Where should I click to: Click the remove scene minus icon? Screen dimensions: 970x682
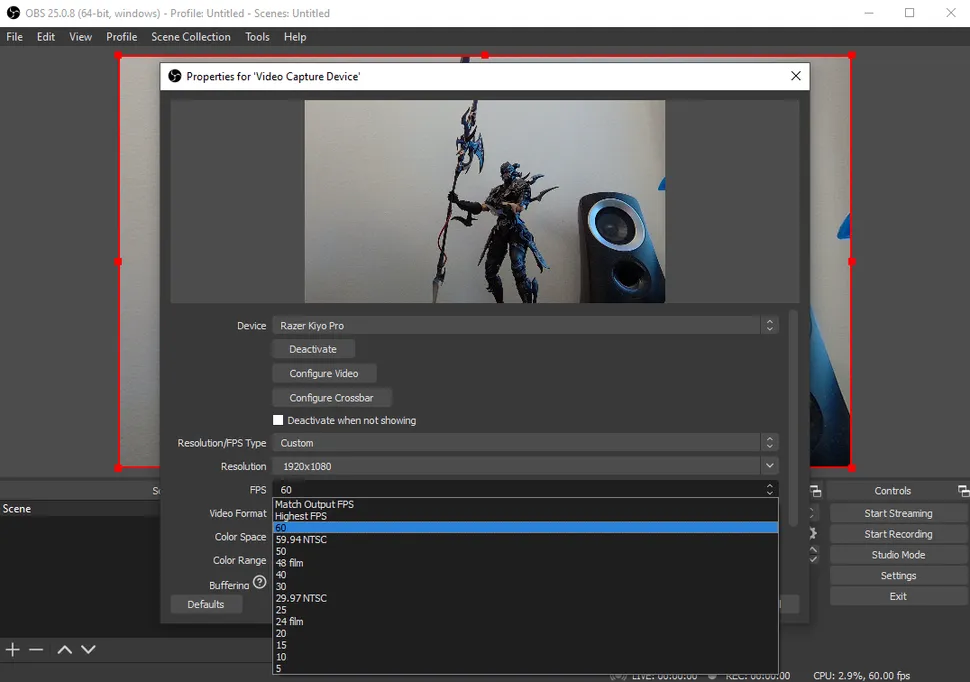pos(36,650)
